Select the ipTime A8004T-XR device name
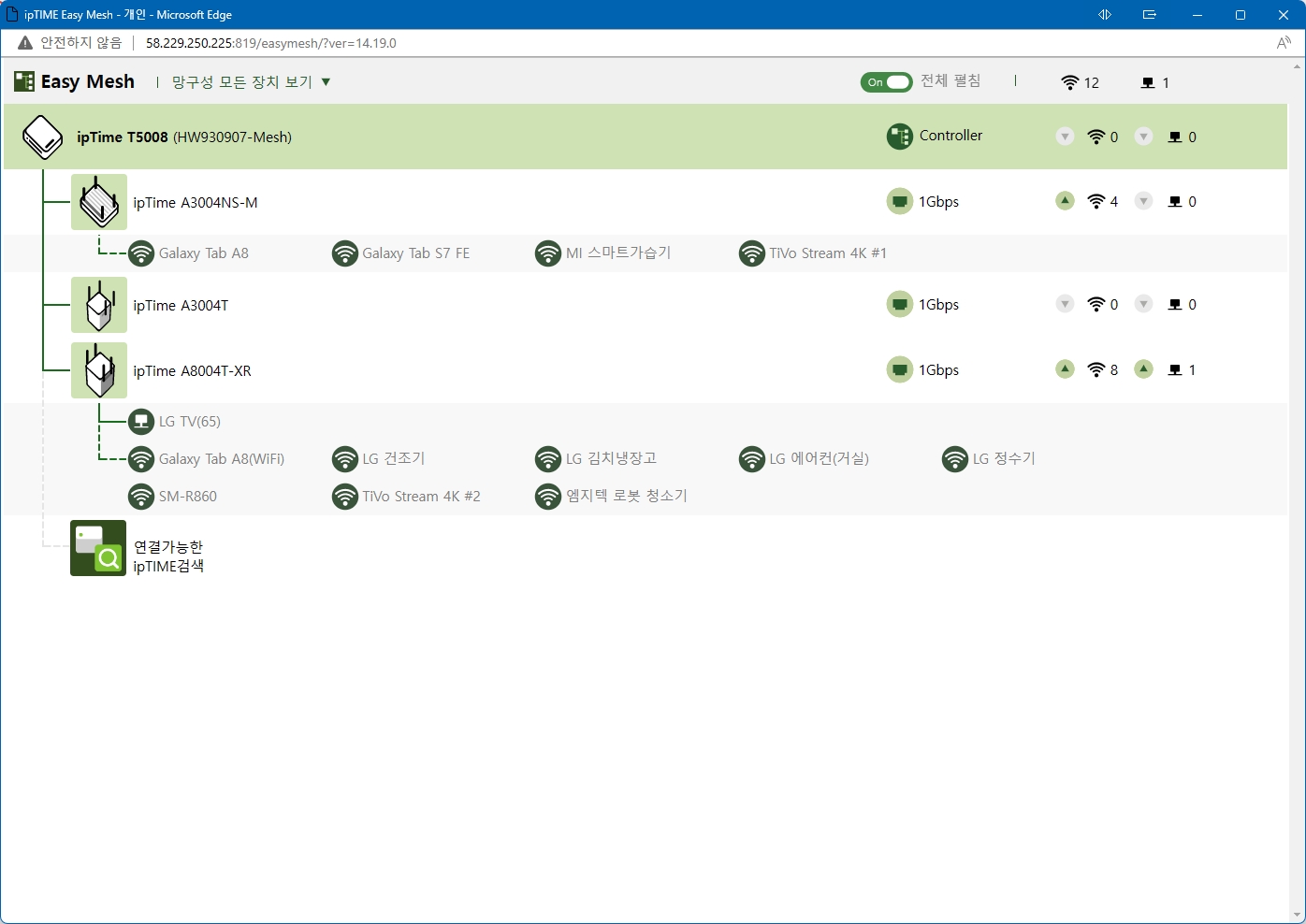This screenshot has height=924, width=1306. click(x=192, y=371)
